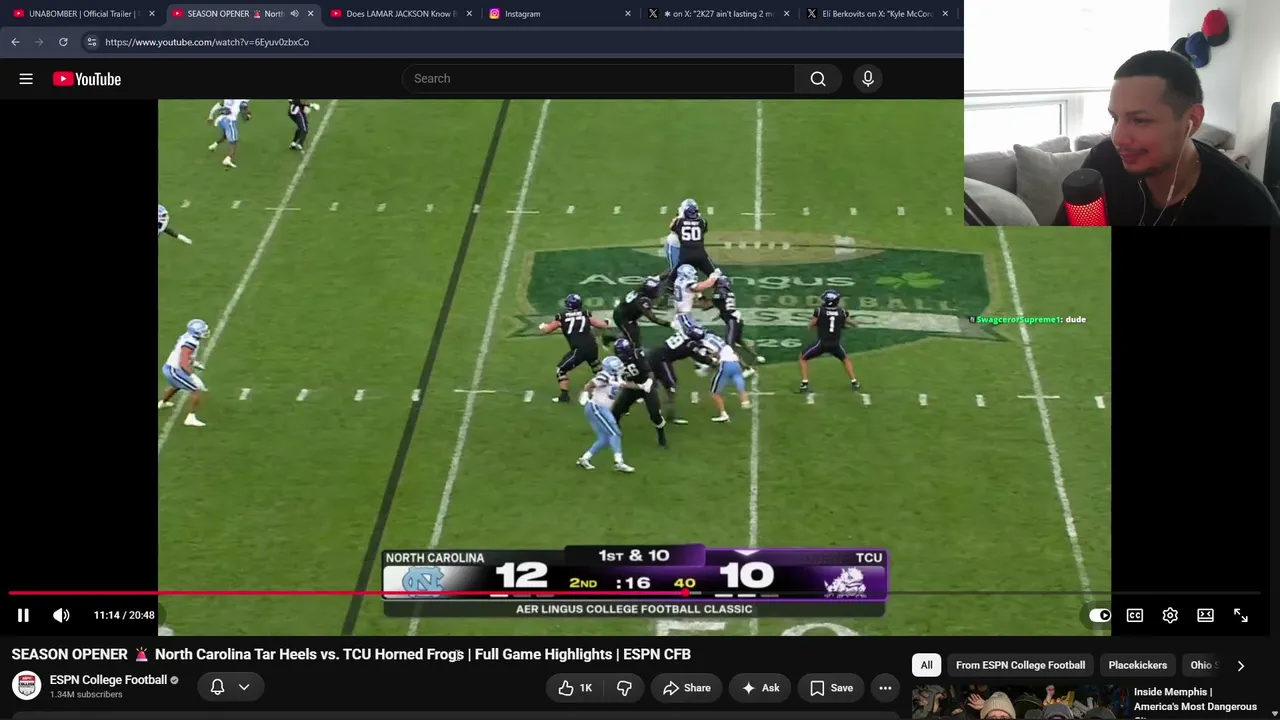Go back in browser history
Image resolution: width=1280 pixels, height=720 pixels.
[15, 42]
